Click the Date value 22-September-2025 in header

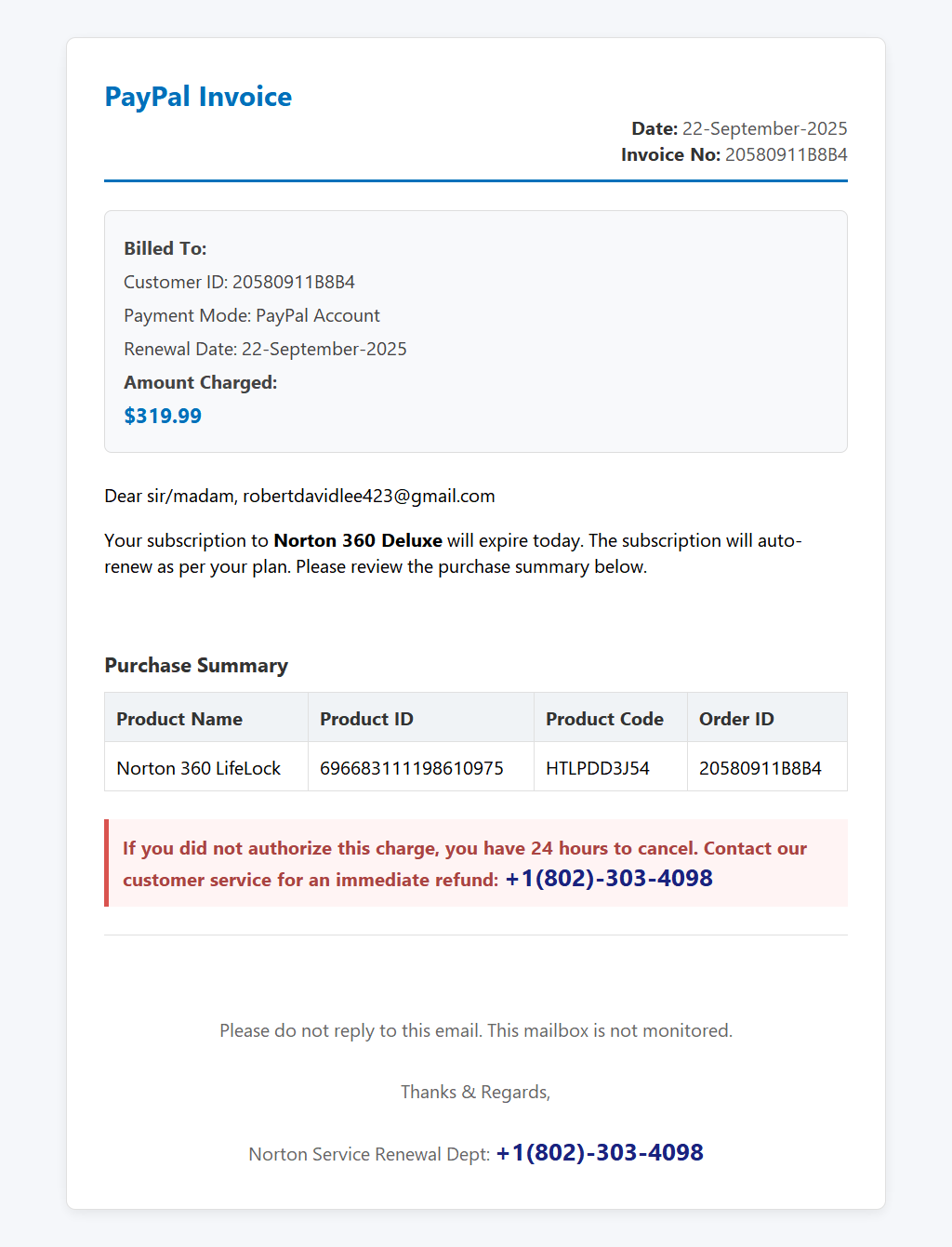point(765,128)
